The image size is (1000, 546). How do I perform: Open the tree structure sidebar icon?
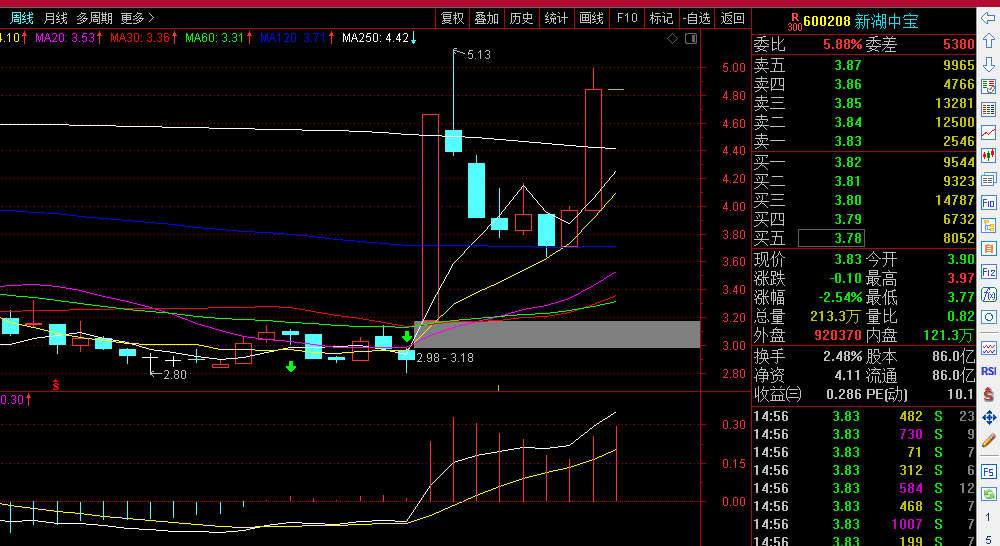click(988, 225)
